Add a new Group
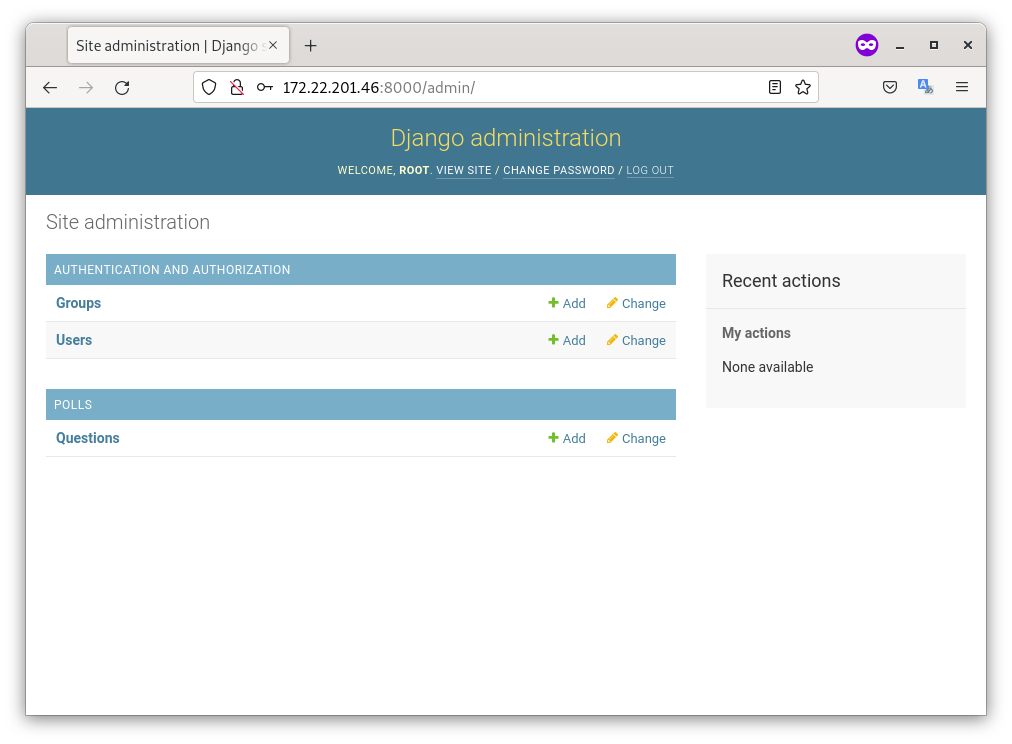The image size is (1012, 744). 567,304
